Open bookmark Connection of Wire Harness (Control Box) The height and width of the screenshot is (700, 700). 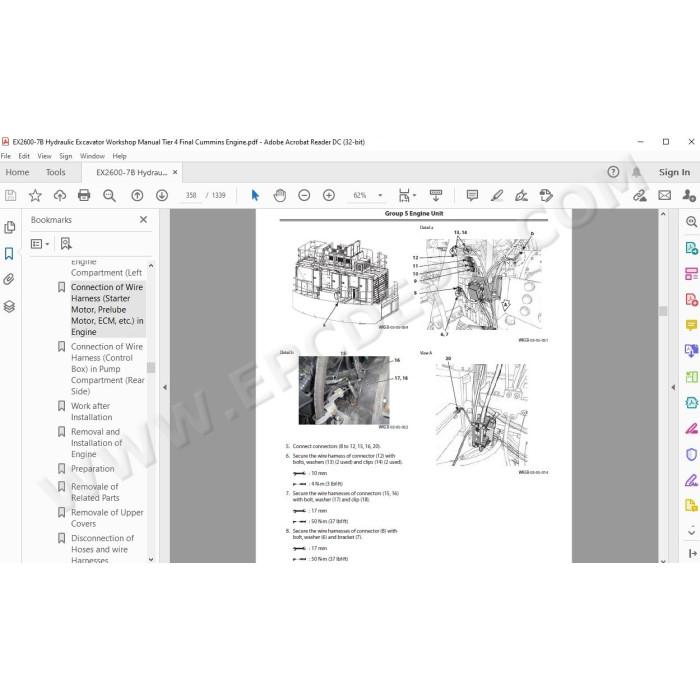[107, 369]
